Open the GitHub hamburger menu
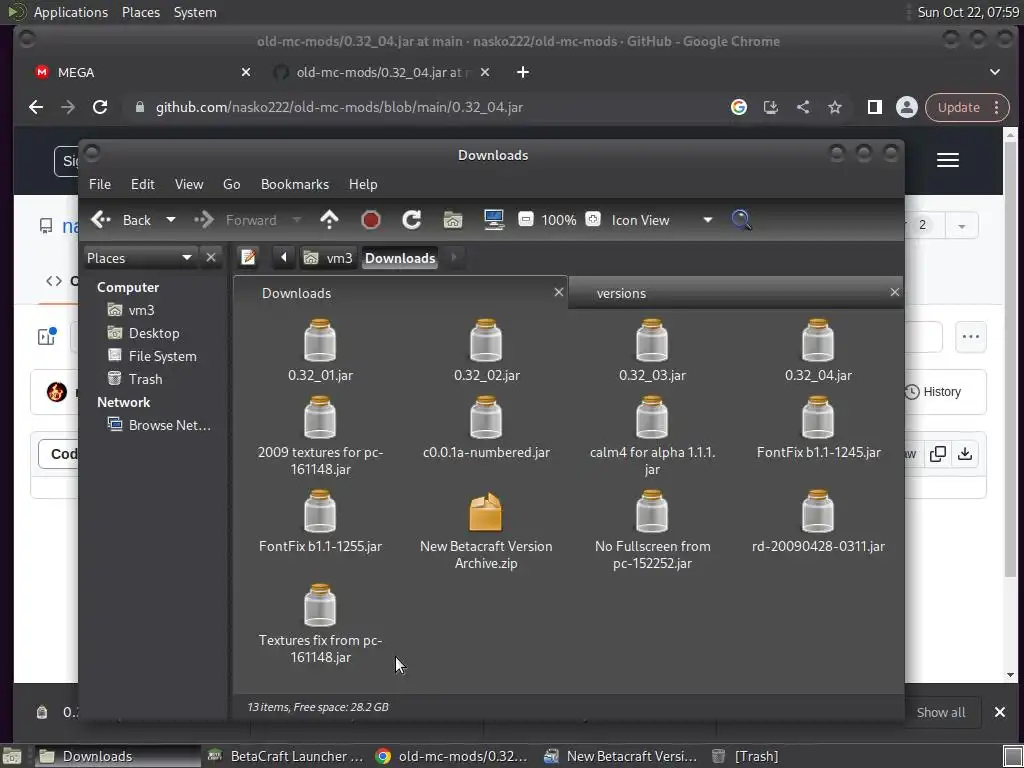 coord(948,160)
